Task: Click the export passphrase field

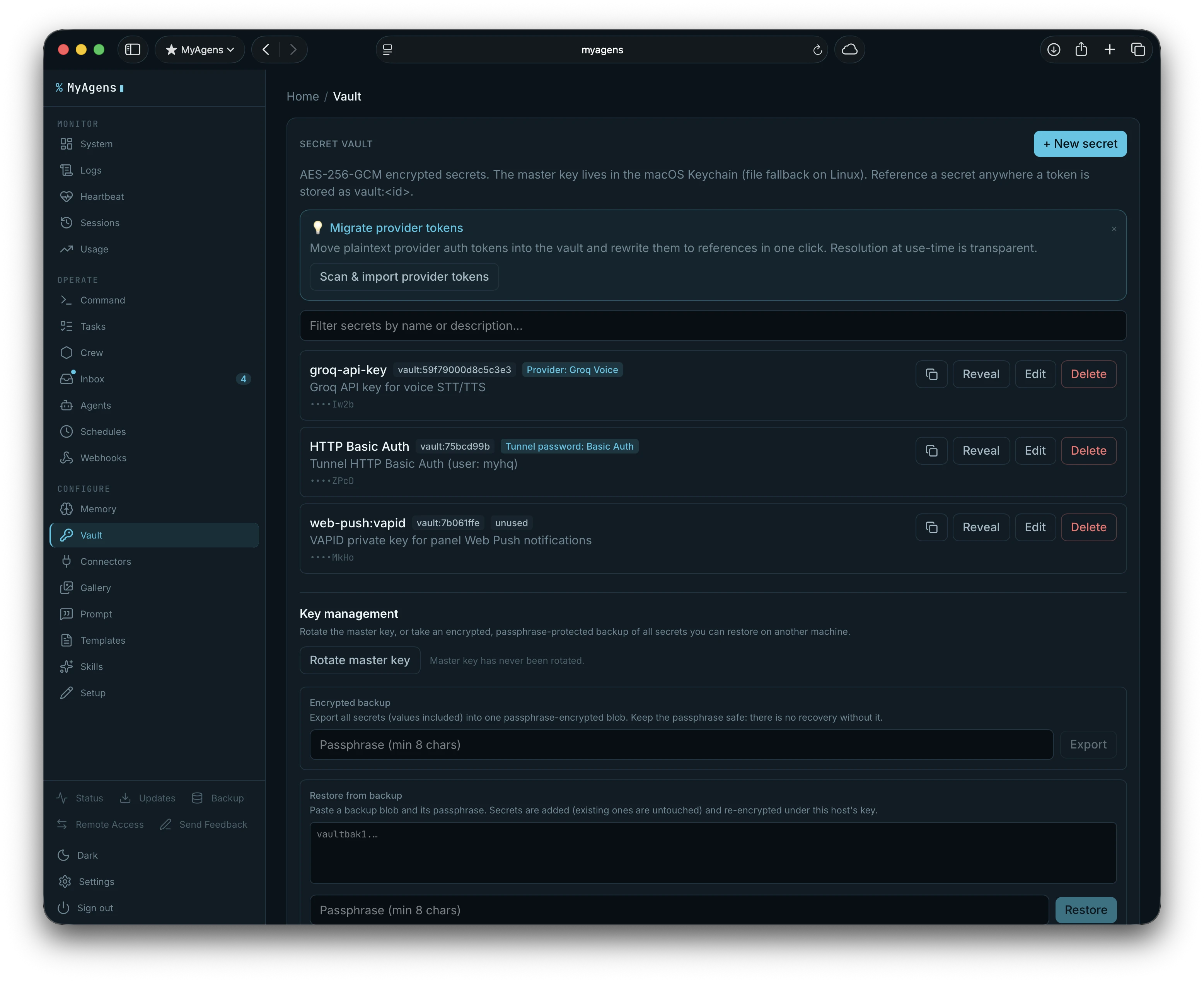Action: click(681, 744)
